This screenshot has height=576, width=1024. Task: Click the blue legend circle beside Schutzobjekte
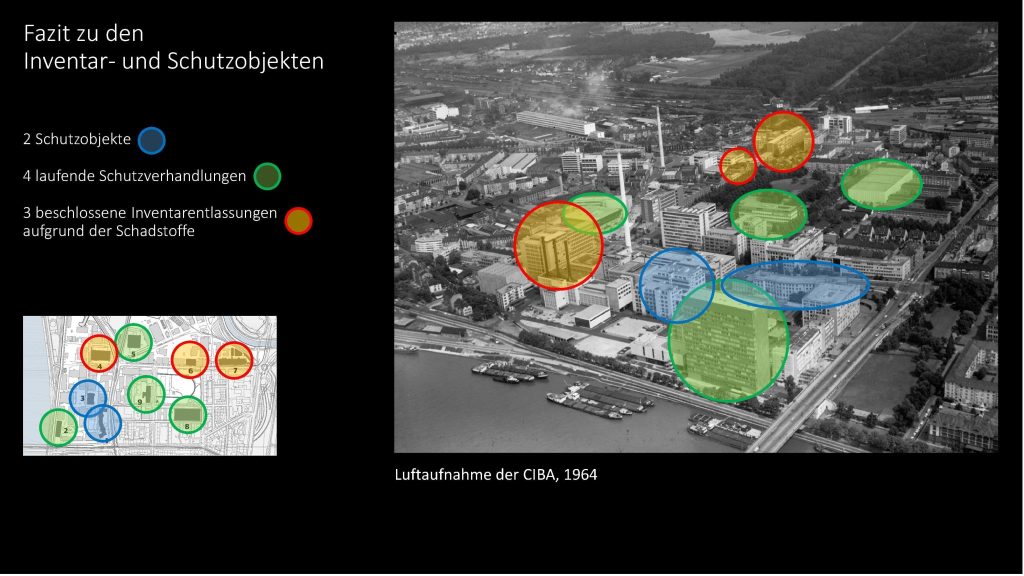(x=152, y=141)
